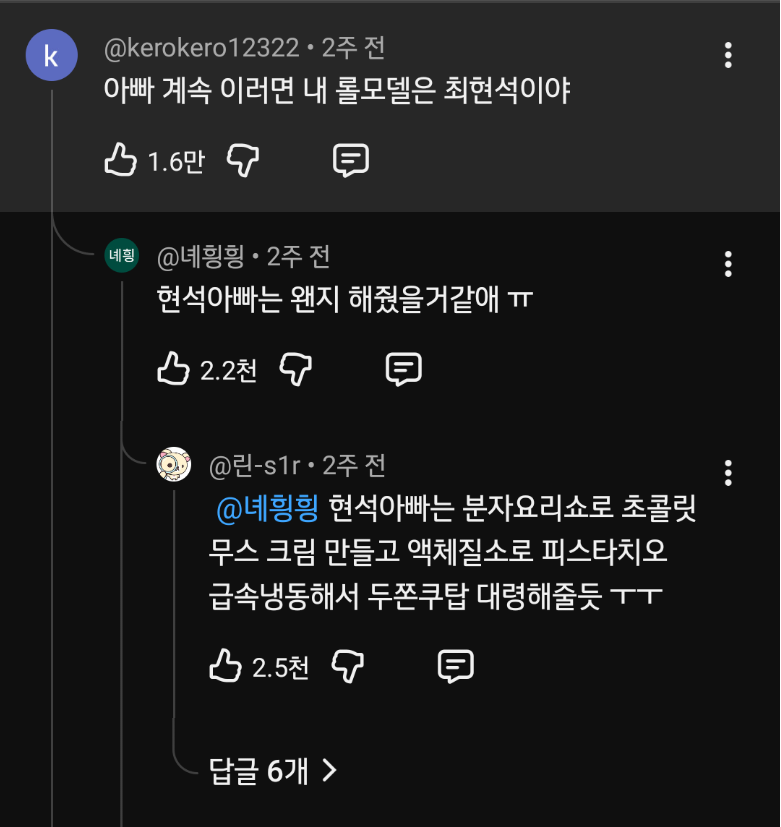
Task: Open the blue @네힝힝 mention link
Action: [267, 508]
